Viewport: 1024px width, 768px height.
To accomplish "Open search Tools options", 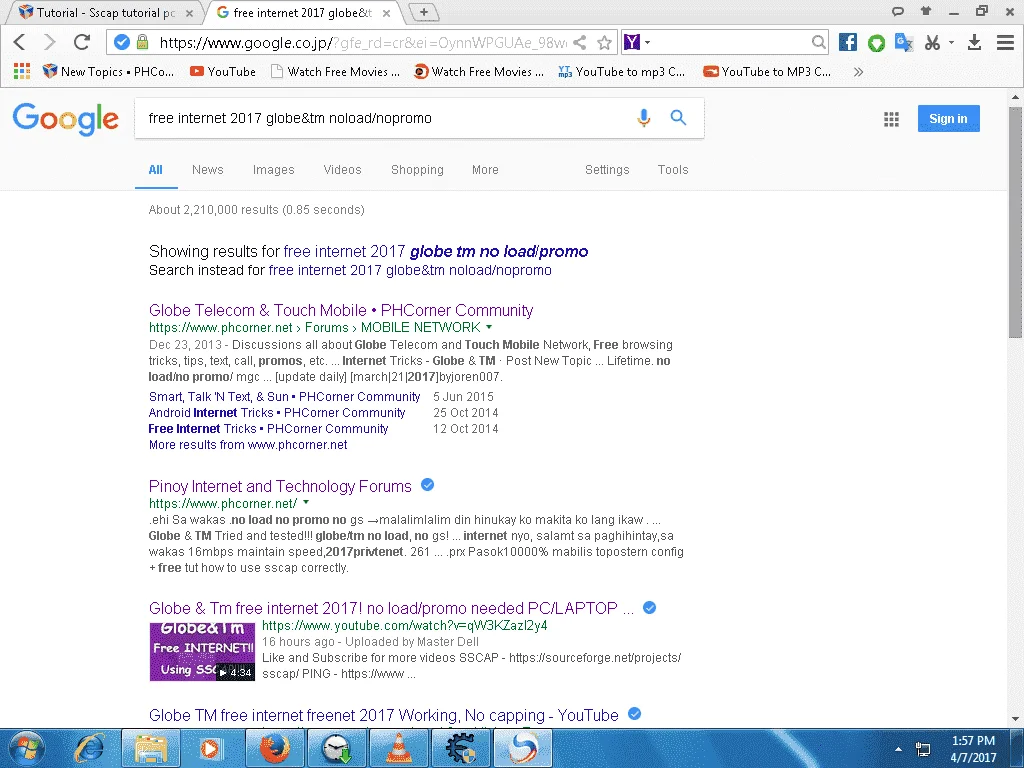I will 673,170.
